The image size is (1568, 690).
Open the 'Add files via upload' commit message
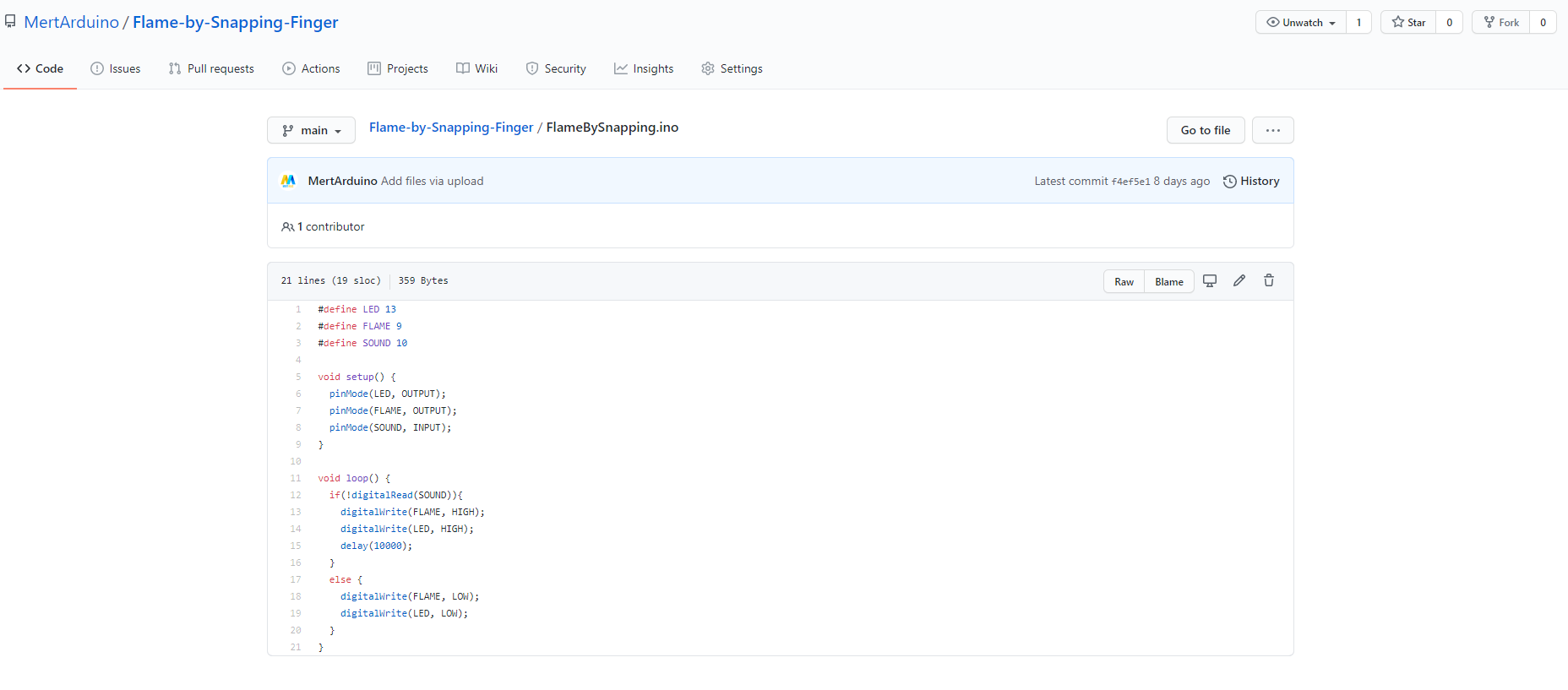pyautogui.click(x=433, y=181)
